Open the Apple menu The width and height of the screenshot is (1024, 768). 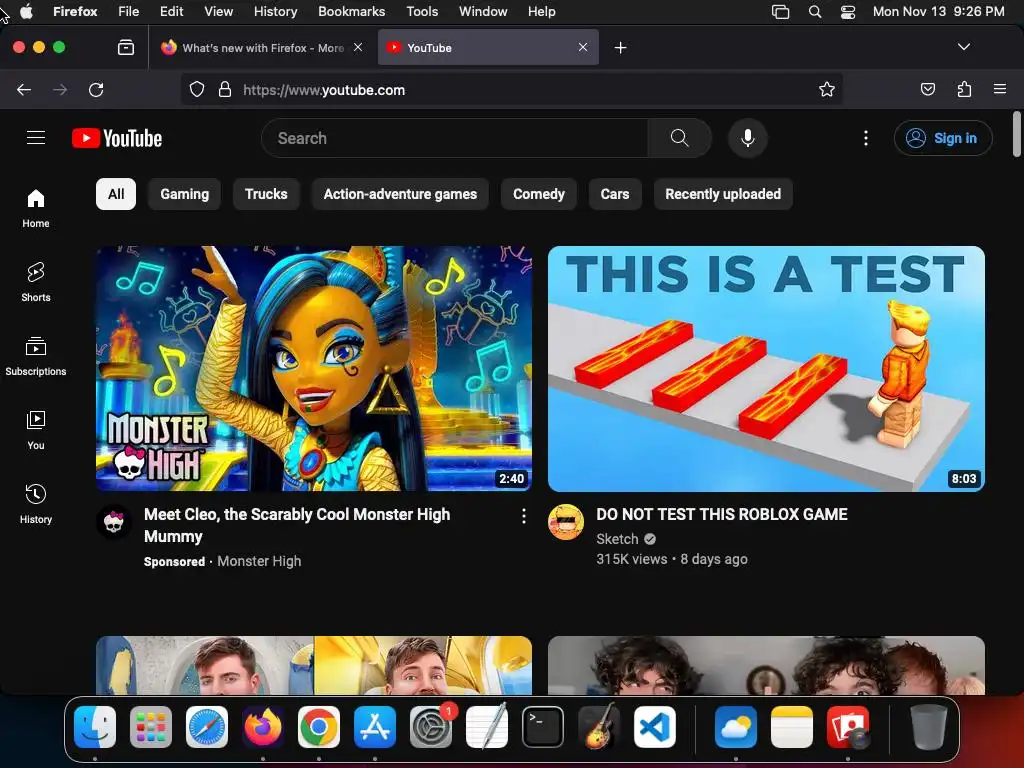coord(26,11)
